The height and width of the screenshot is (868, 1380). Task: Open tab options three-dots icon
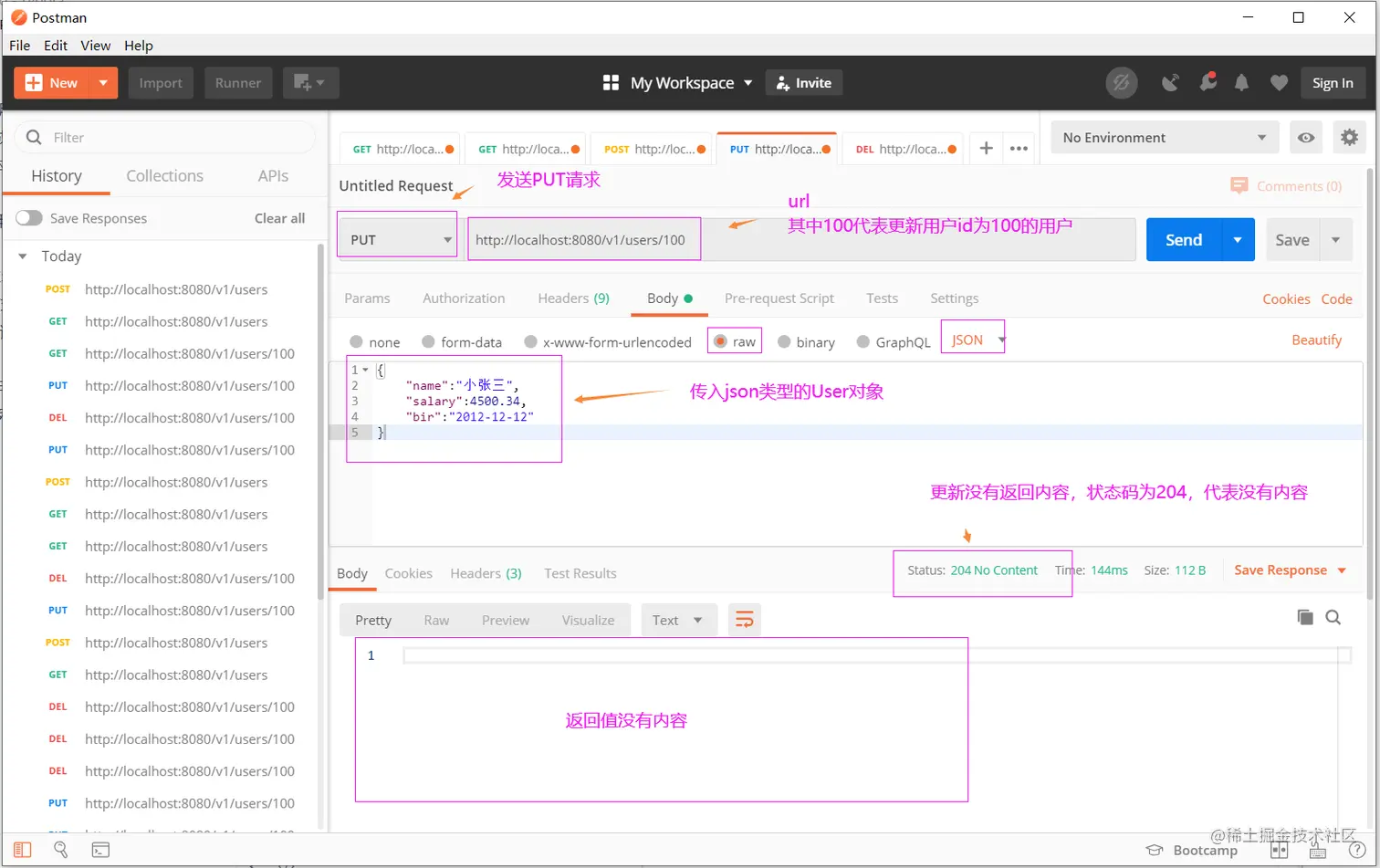tap(1019, 148)
